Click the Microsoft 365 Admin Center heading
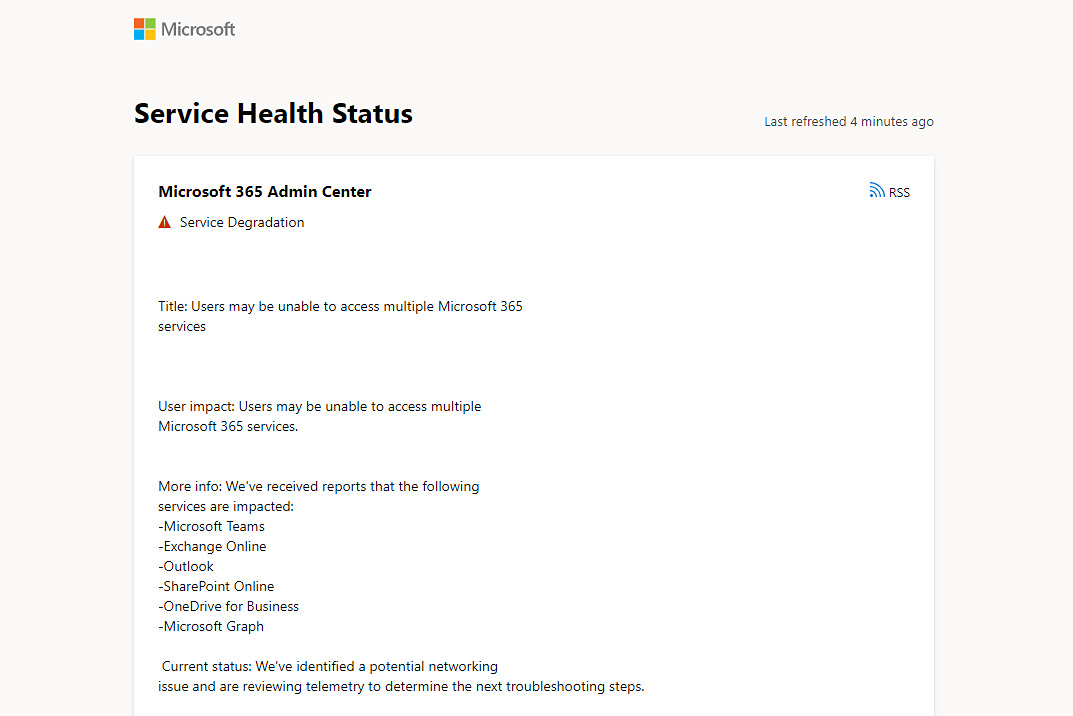1073x716 pixels. (265, 192)
